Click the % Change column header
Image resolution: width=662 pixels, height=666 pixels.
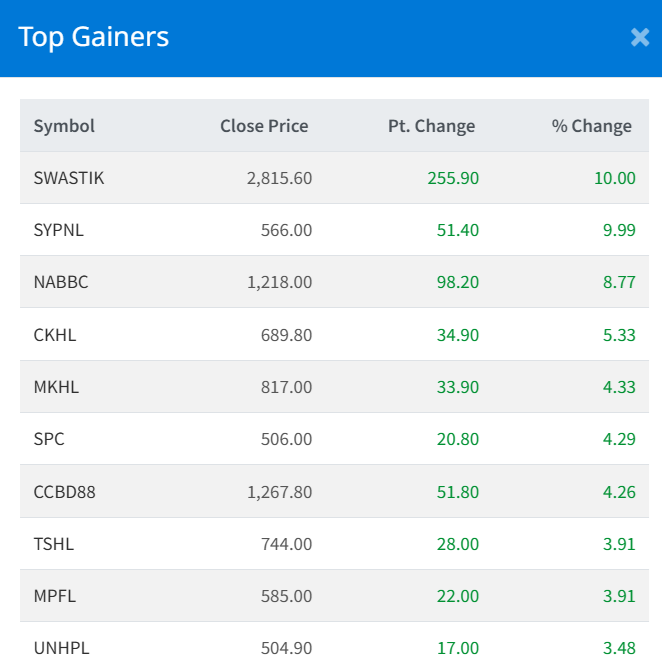click(591, 126)
